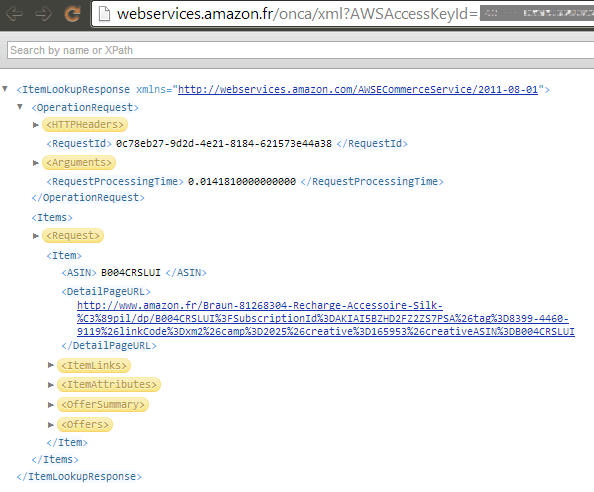Click the opening Items tag

point(52,217)
